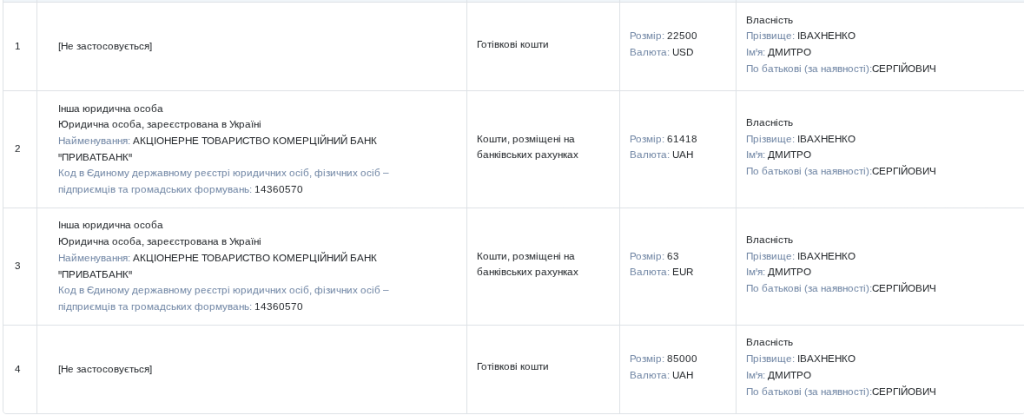
Task: Select 'Готівкові кошти' in row 4
Action: click(x=513, y=367)
